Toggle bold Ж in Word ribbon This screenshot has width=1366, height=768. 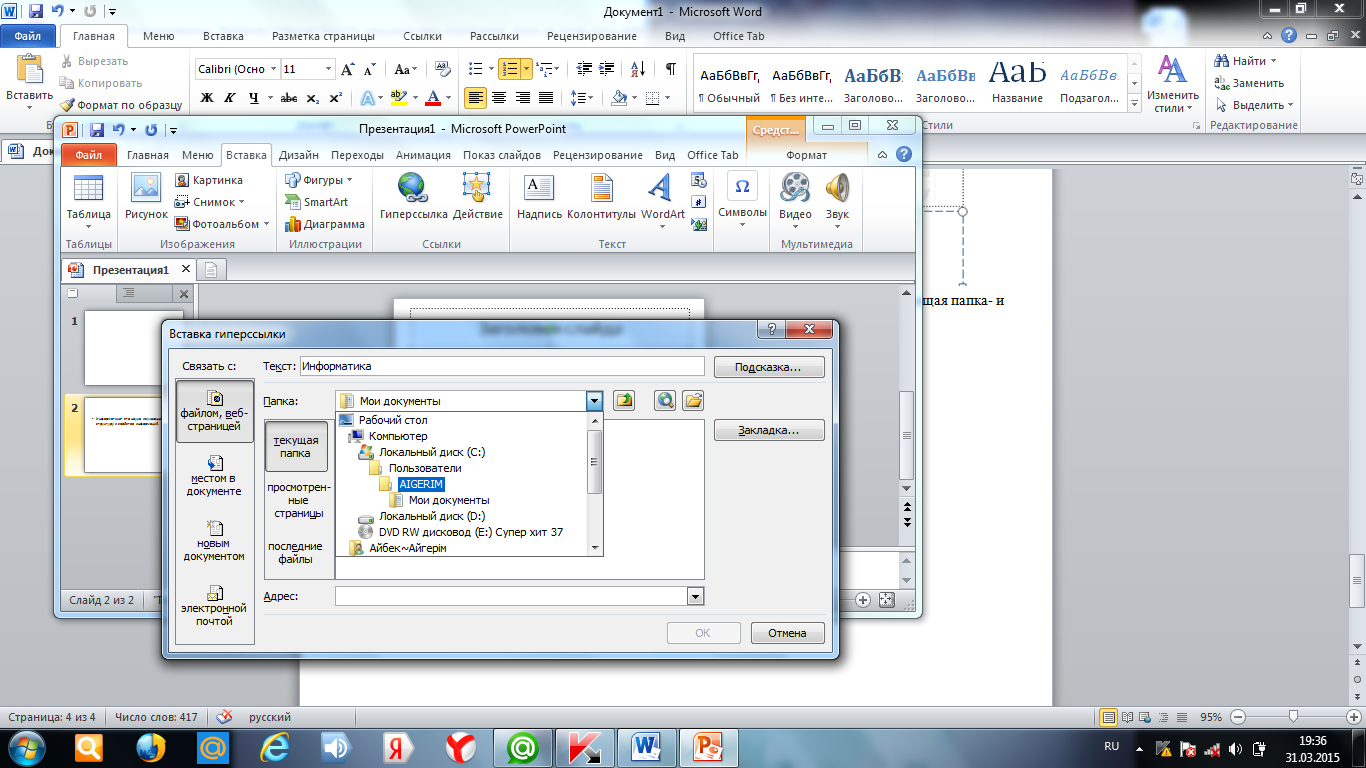207,98
